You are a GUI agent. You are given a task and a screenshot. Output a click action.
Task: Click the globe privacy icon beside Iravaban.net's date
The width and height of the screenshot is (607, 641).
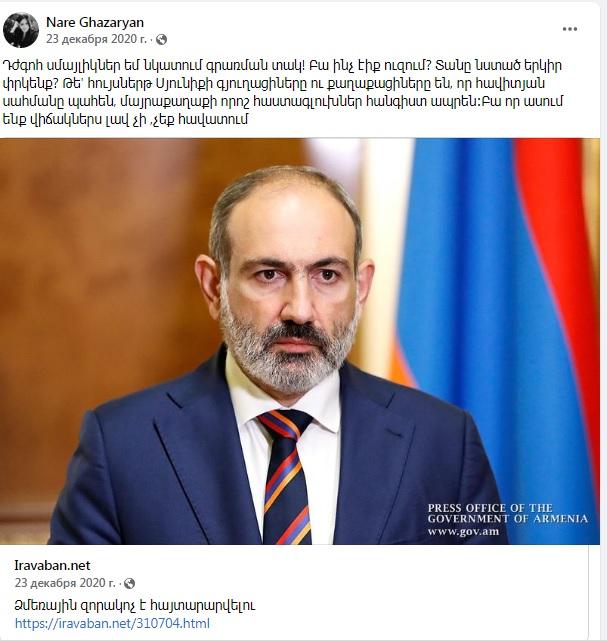point(129,583)
